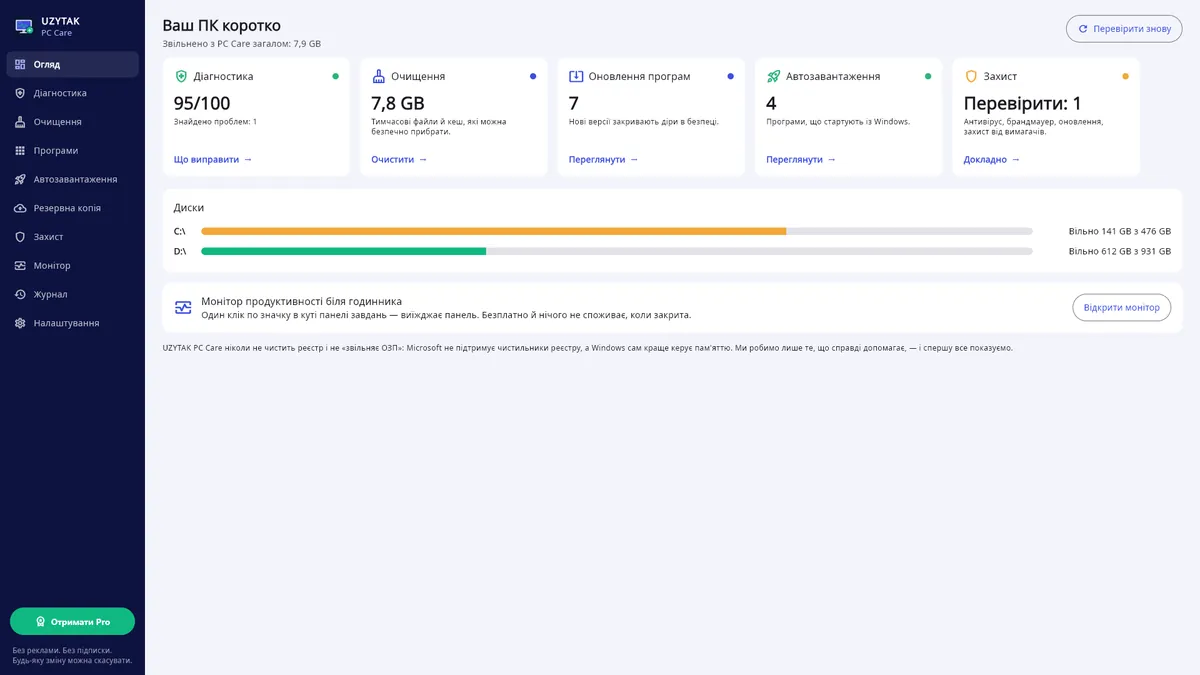
Task: Click the number 4 on startup card
Action: 771,103
